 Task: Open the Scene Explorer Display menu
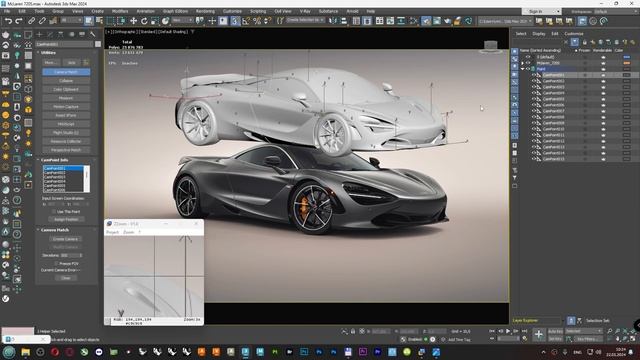[539, 34]
